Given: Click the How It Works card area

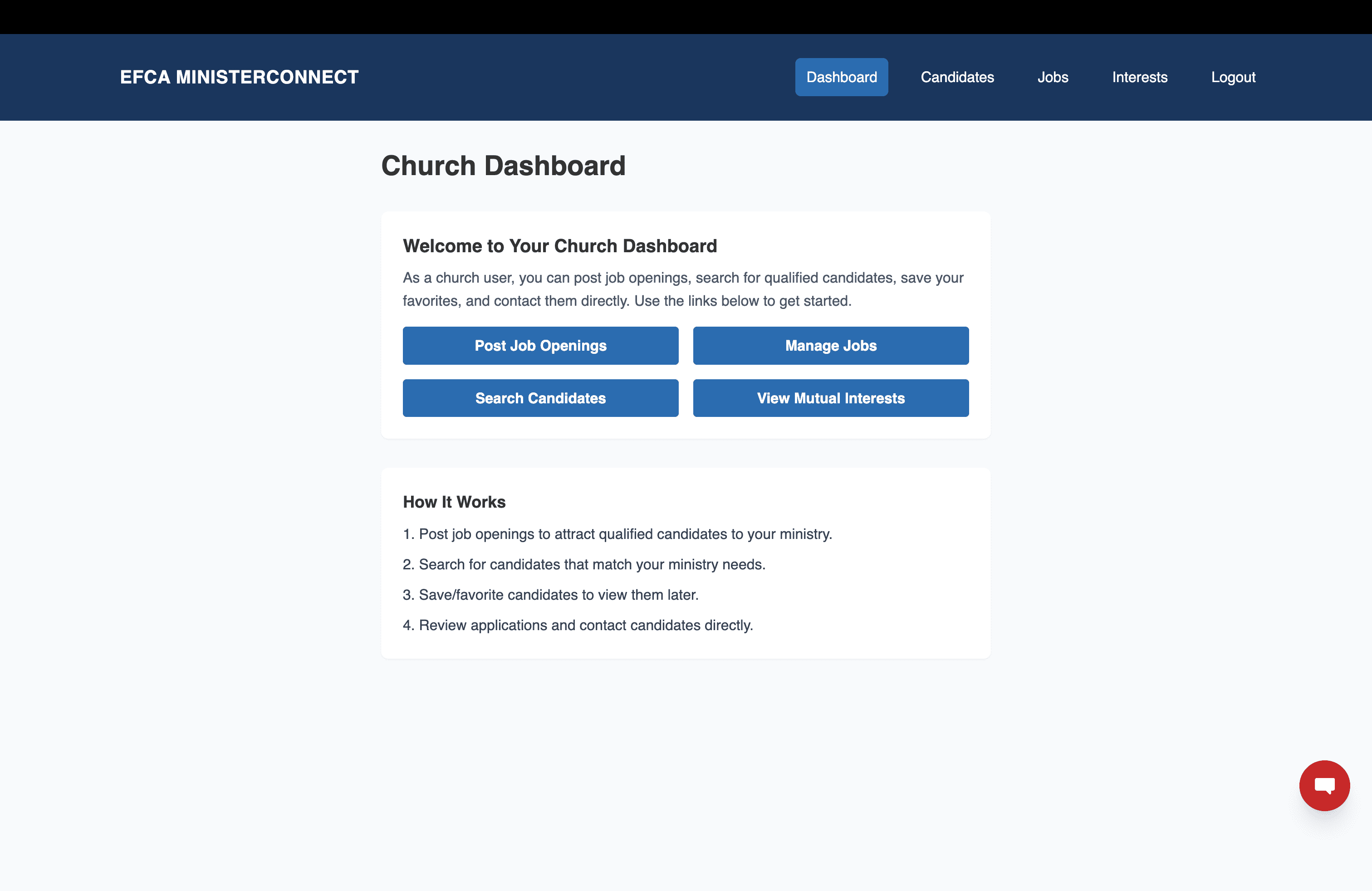Looking at the screenshot, I should pyautogui.click(x=685, y=563).
